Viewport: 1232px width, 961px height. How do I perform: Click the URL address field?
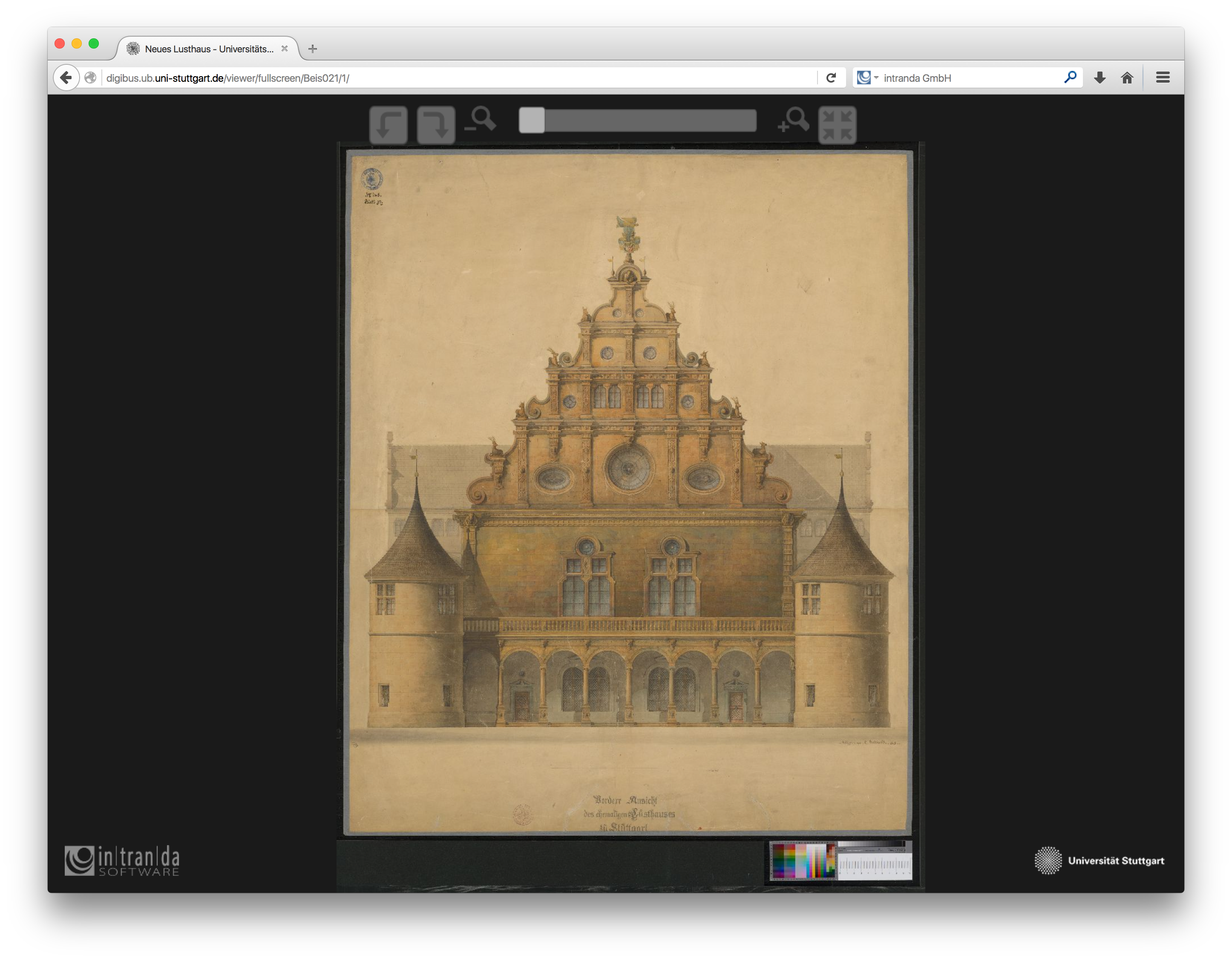[x=460, y=78]
